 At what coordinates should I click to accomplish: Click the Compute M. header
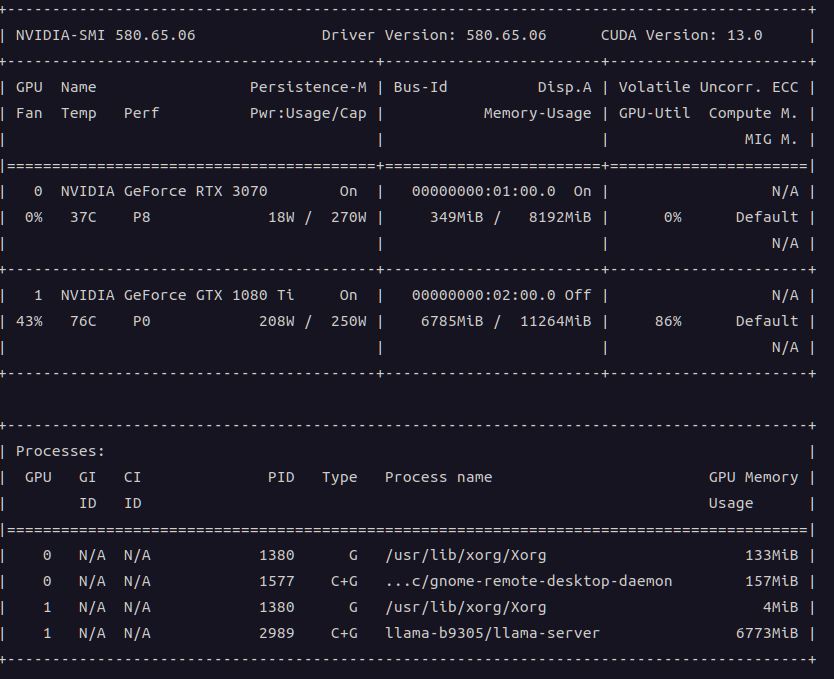tap(753, 114)
